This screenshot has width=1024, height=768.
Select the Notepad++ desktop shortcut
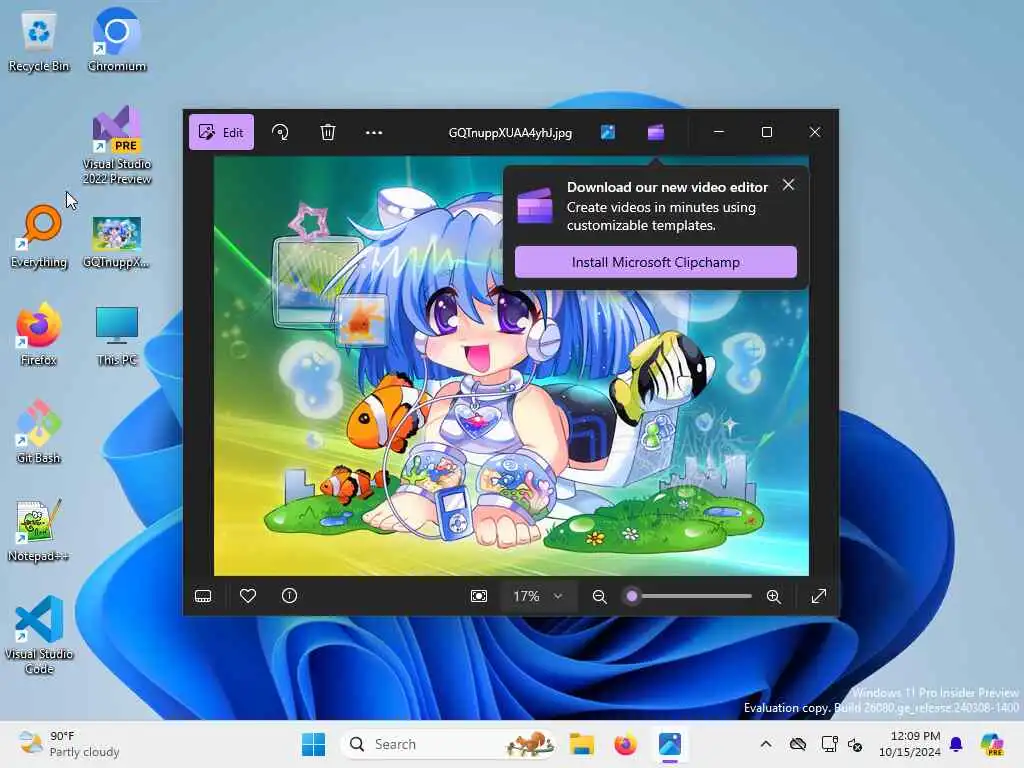point(39,530)
